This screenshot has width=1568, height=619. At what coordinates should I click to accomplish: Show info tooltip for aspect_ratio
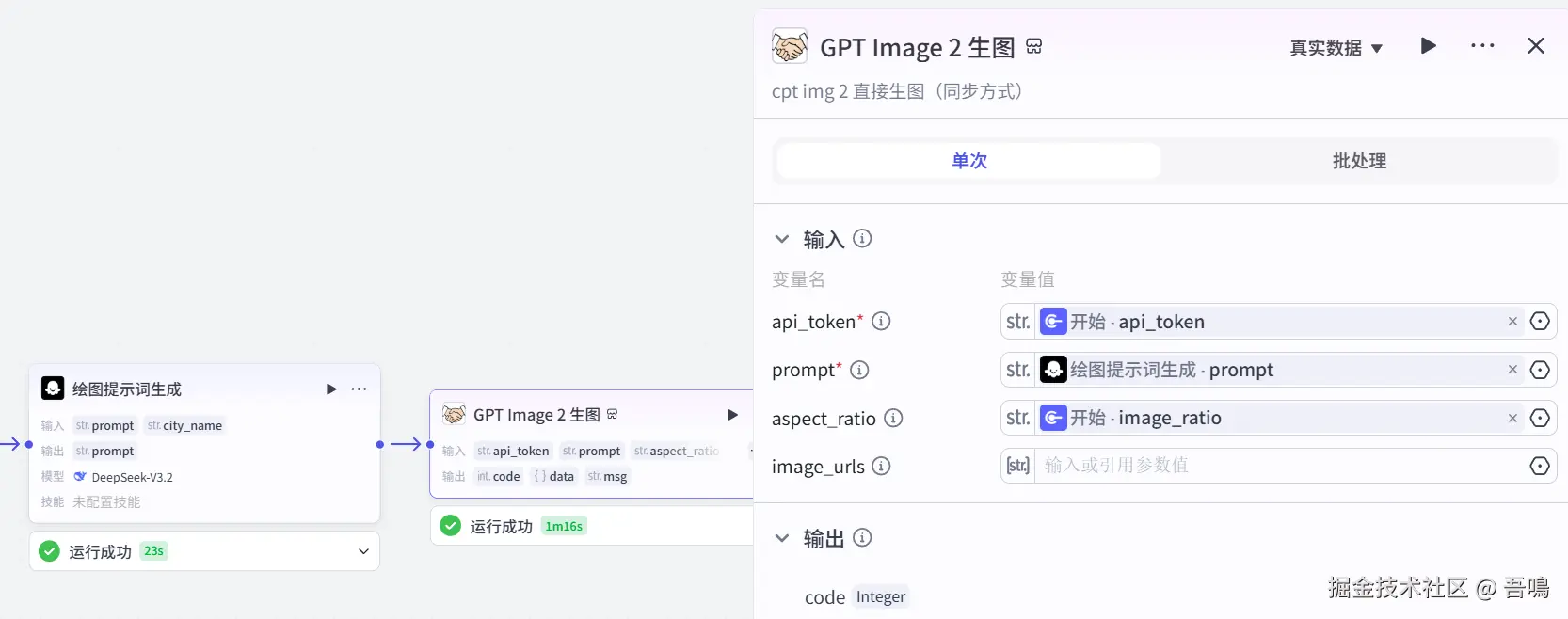coord(893,418)
